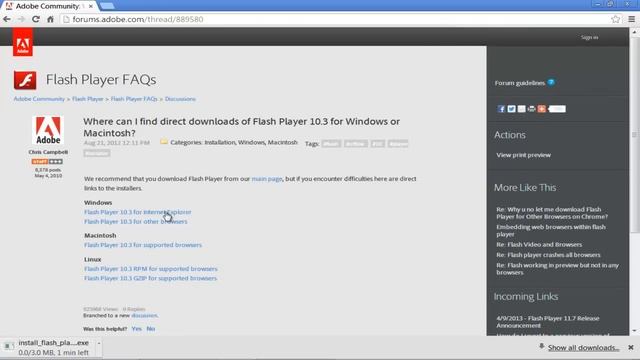Open Flash Player breadcrumb link
Viewport: 640px width, 360px height.
[88, 99]
